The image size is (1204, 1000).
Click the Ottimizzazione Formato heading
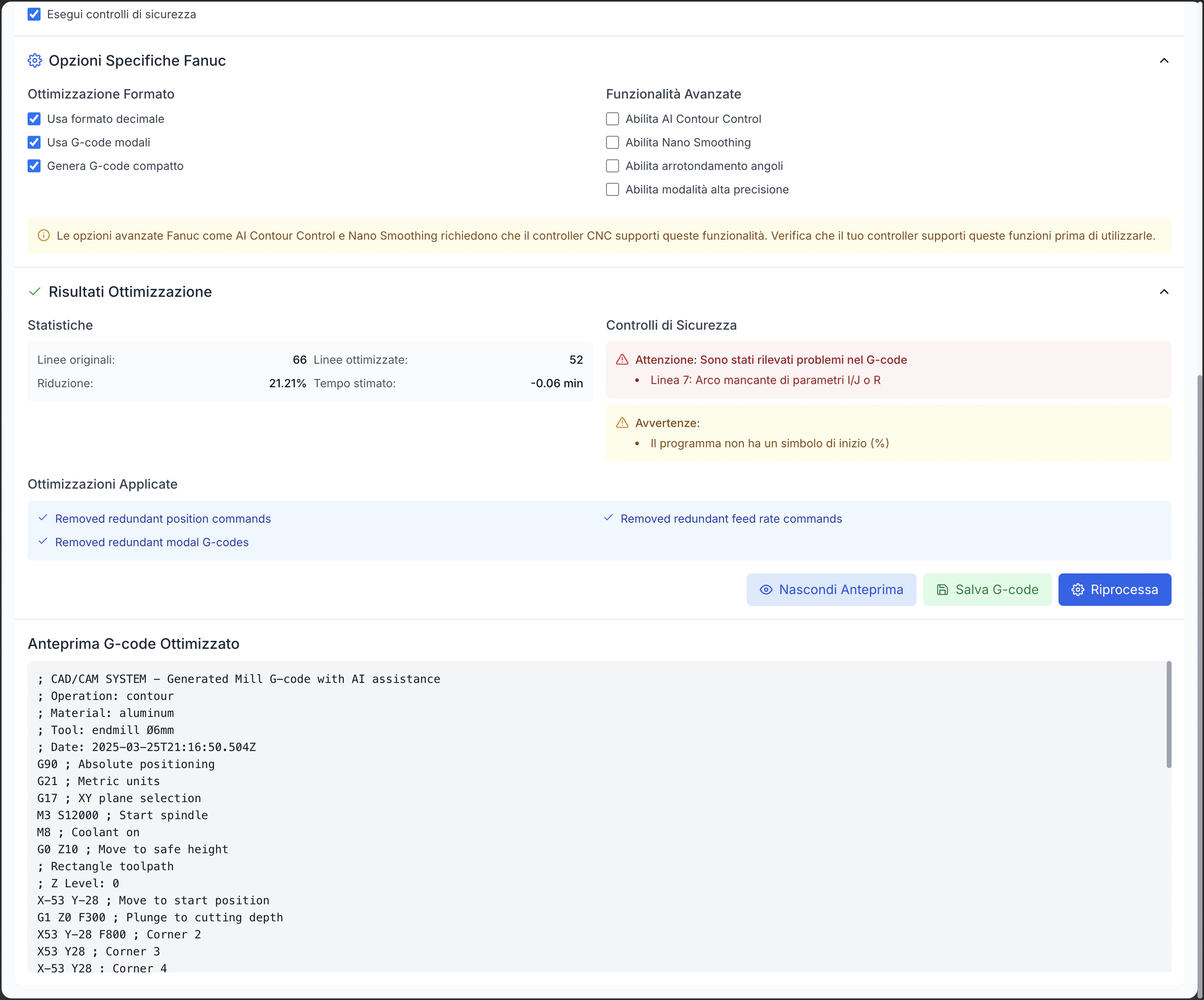click(x=101, y=94)
